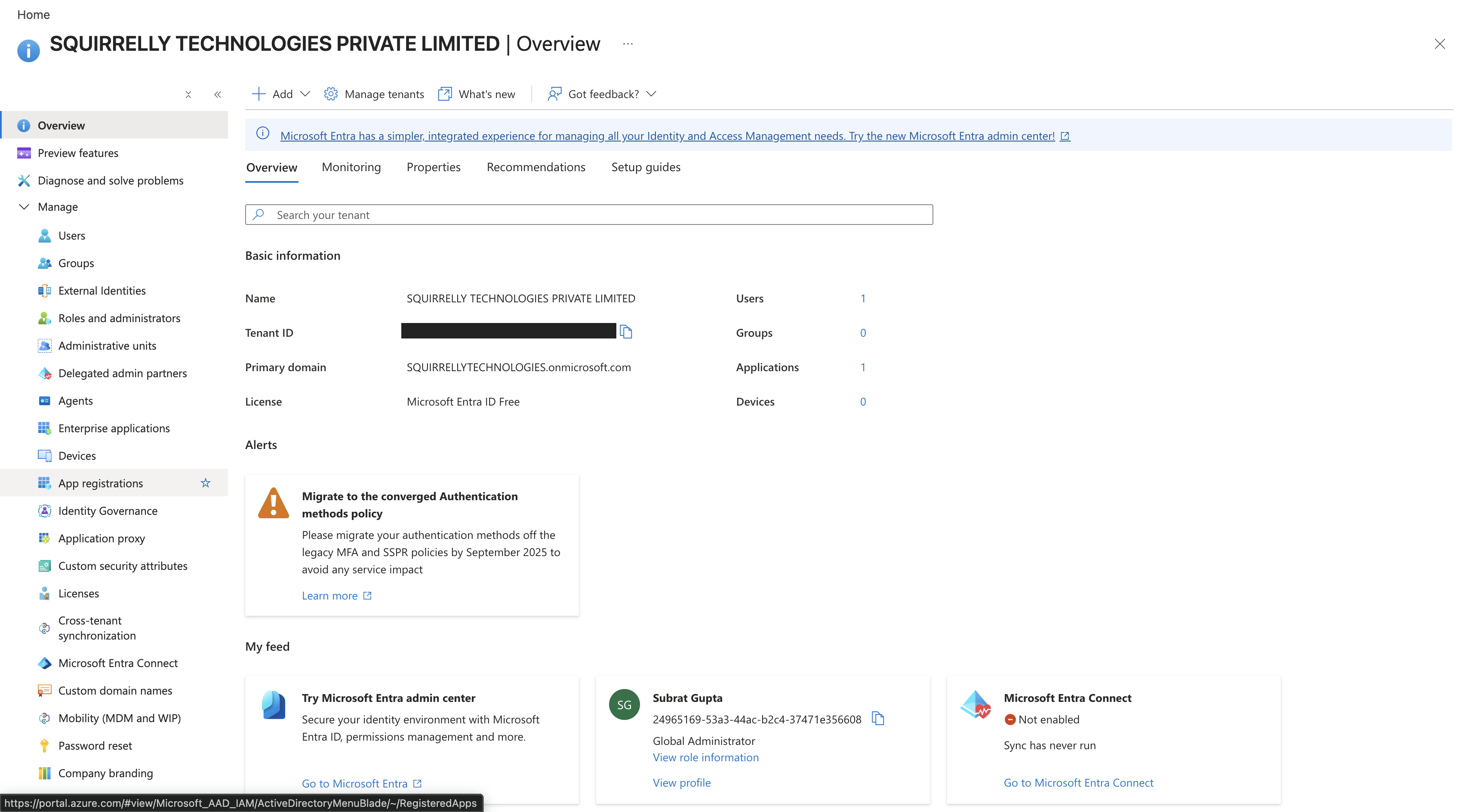This screenshot has width=1471, height=812.
Task: Click Learn more in the alert
Action: pyautogui.click(x=336, y=596)
